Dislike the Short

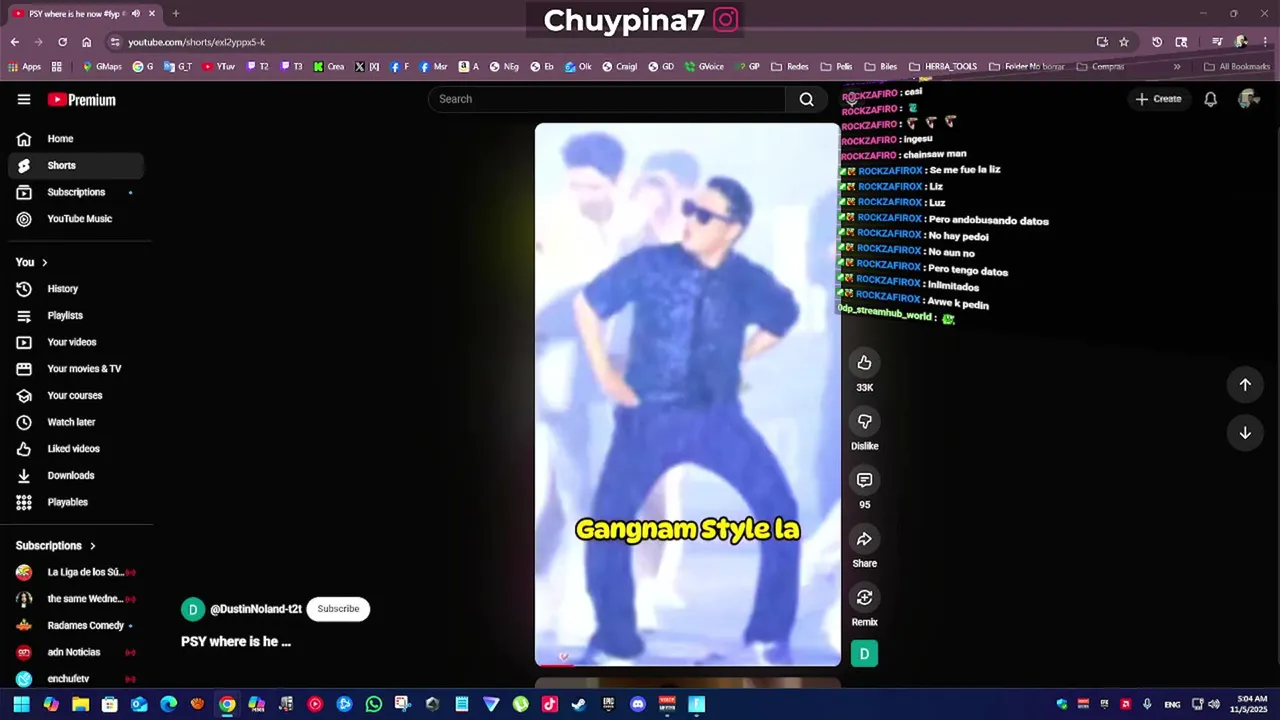tap(865, 421)
